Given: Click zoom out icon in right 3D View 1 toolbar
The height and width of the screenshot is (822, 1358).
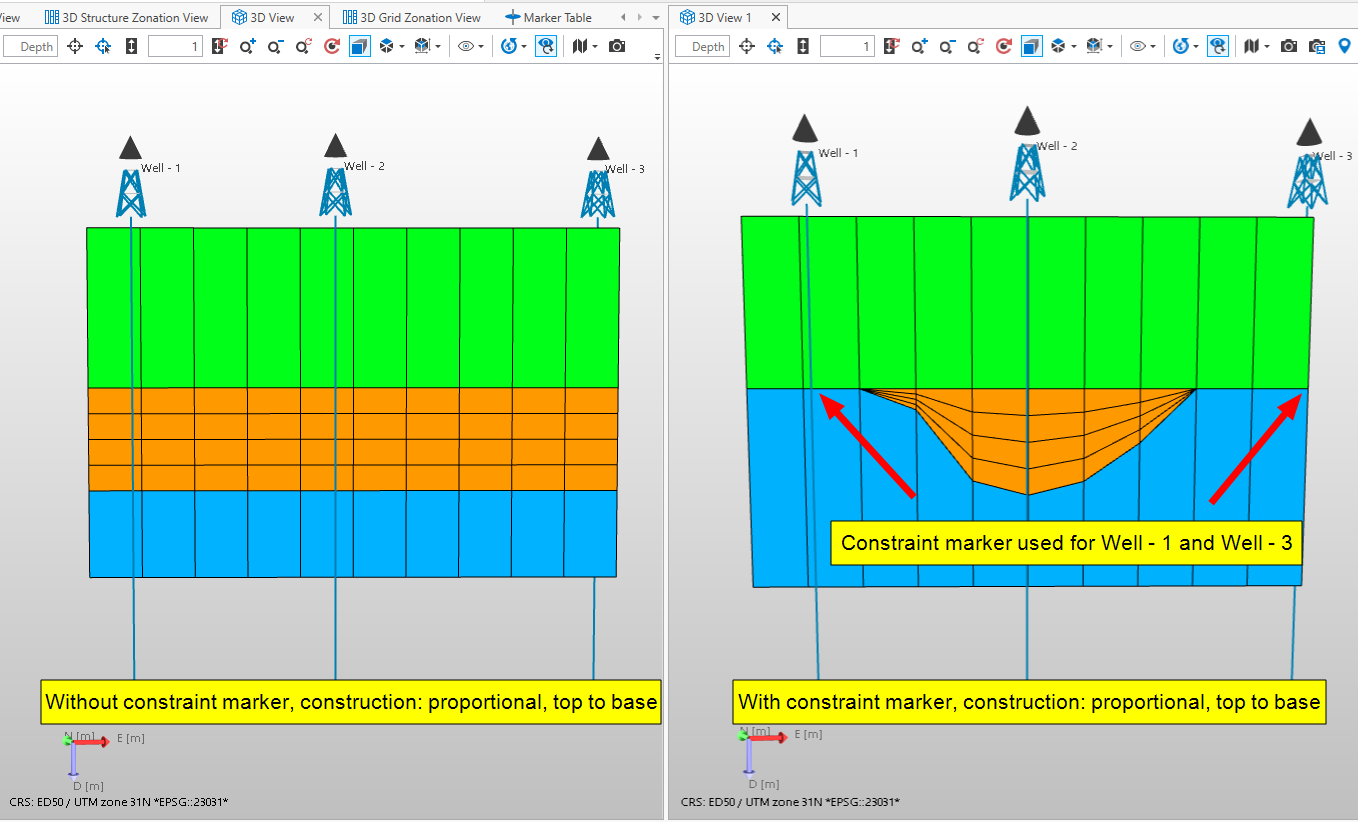Looking at the screenshot, I should pos(947,46).
